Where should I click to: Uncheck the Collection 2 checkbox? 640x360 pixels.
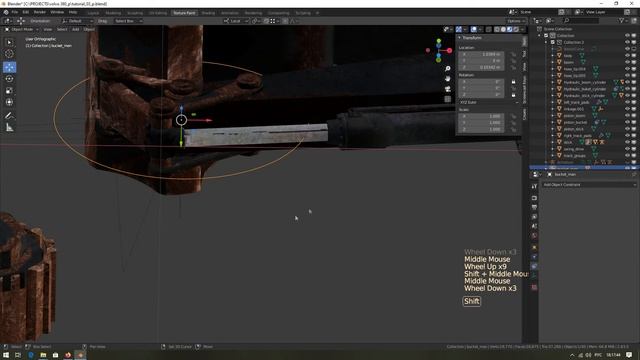[x=553, y=42]
